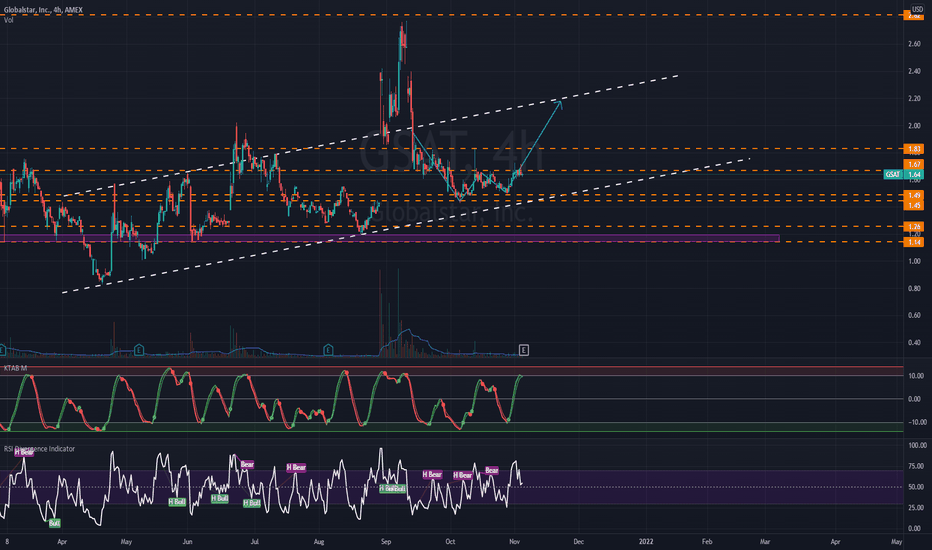Click the orange 1.67 price level label
Image resolution: width=932 pixels, height=550 pixels.
point(914,164)
